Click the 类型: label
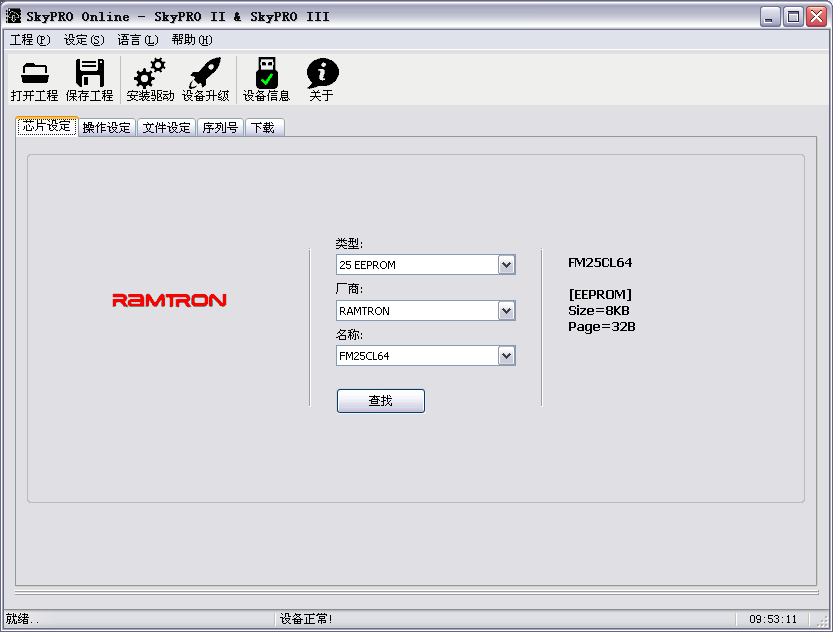 click(349, 244)
